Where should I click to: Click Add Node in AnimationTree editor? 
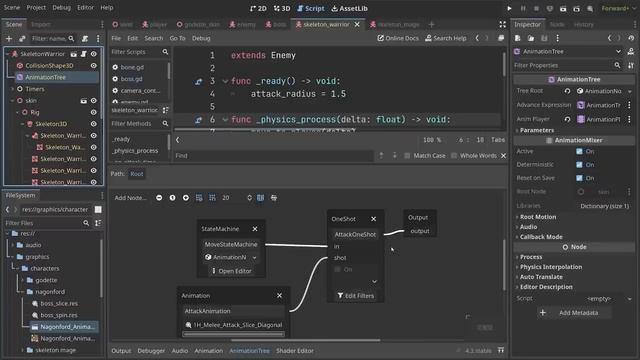click(x=131, y=198)
